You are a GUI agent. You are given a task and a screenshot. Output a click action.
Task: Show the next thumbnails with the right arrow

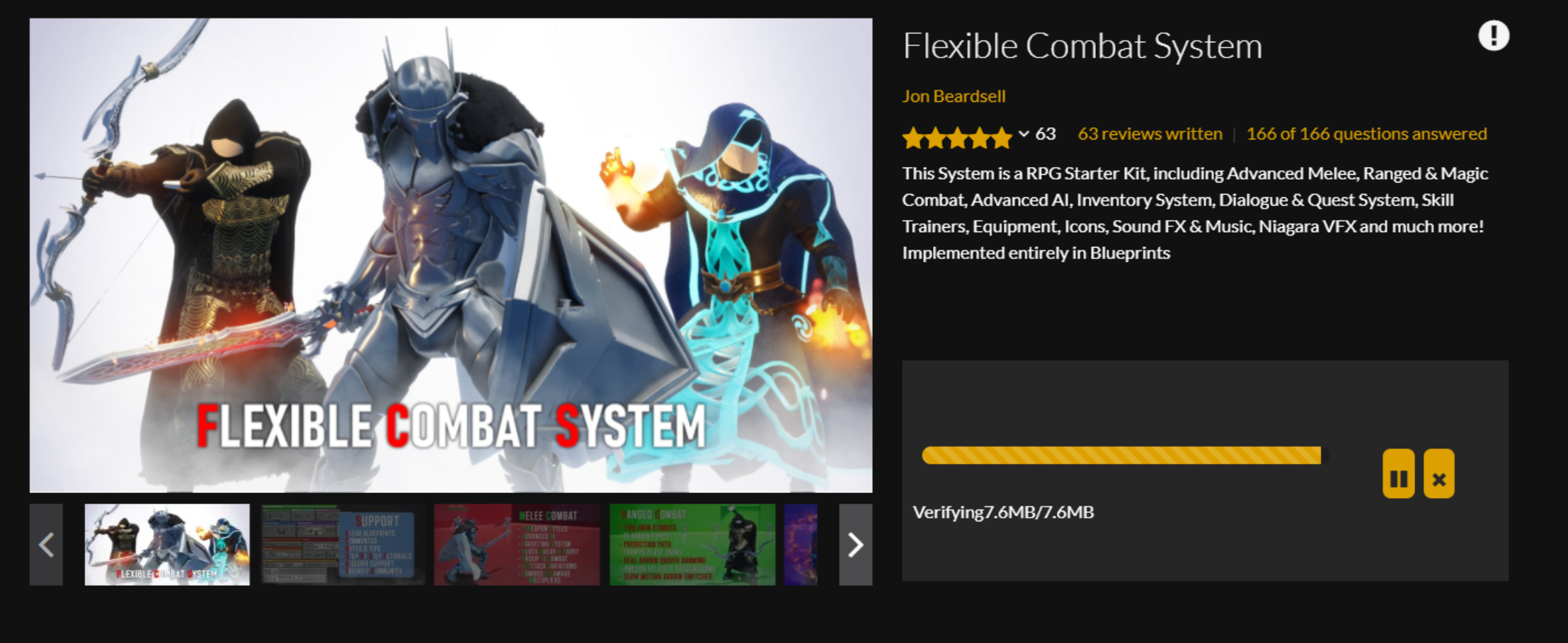point(855,545)
